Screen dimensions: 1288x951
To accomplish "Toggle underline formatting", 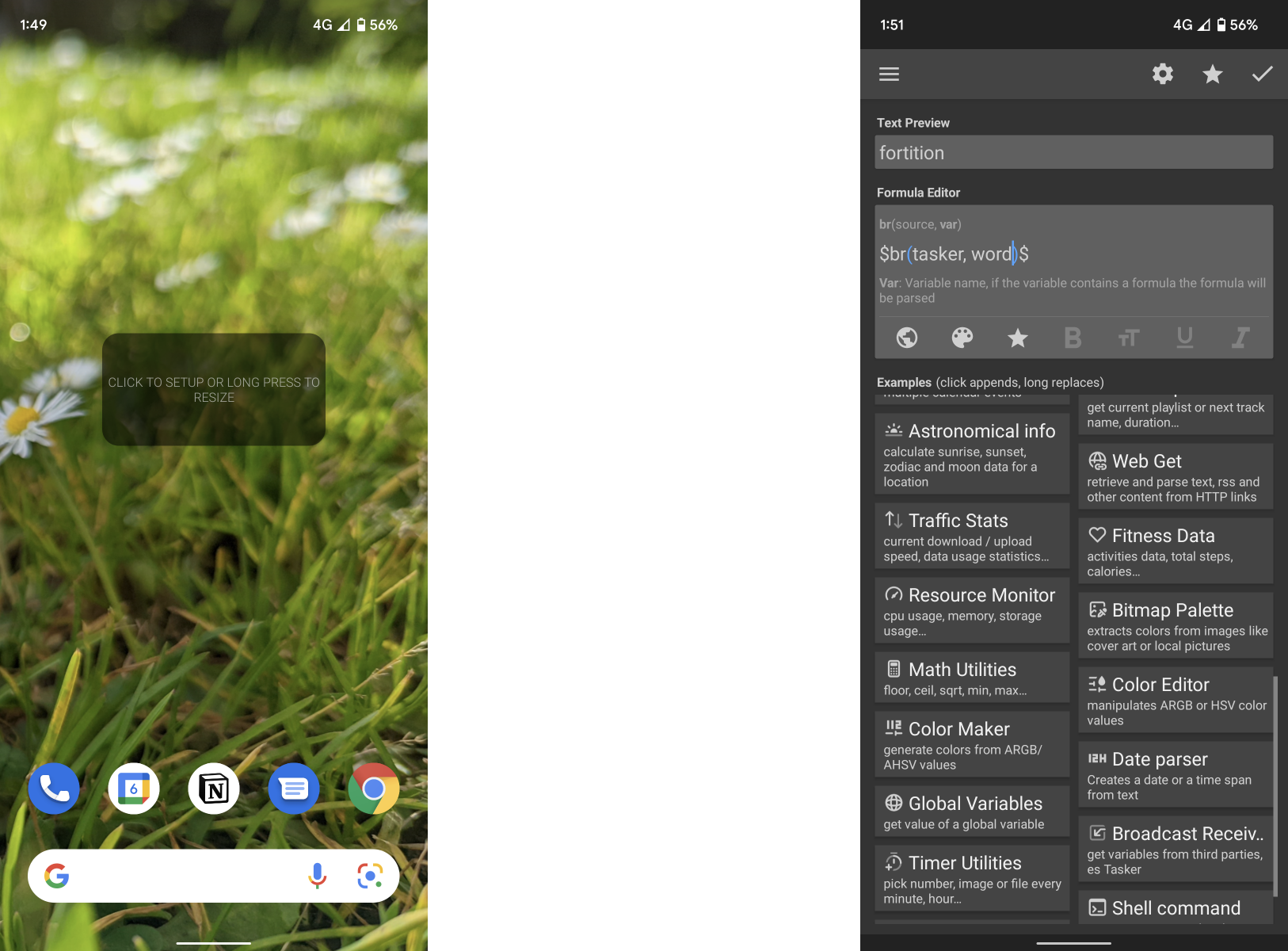I will [1185, 338].
